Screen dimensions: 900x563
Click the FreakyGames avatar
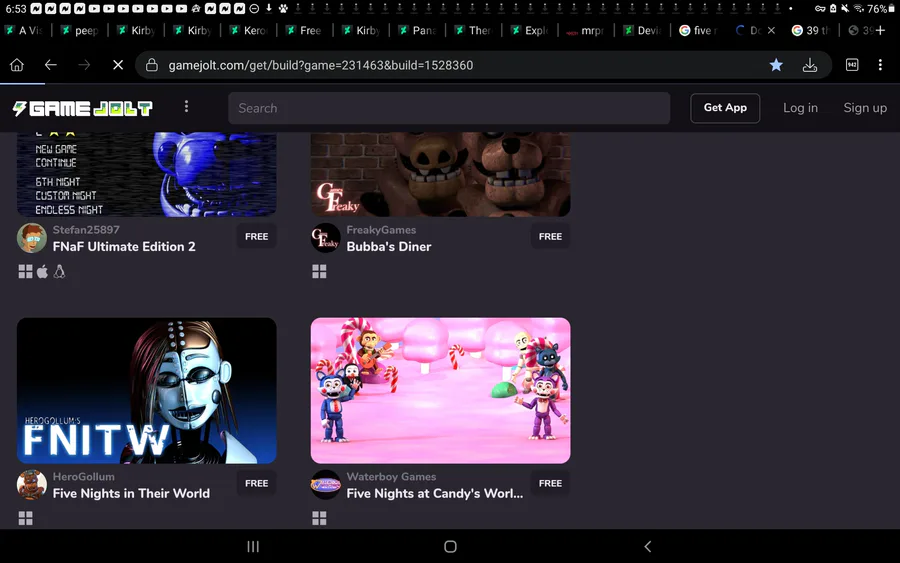(x=325, y=238)
